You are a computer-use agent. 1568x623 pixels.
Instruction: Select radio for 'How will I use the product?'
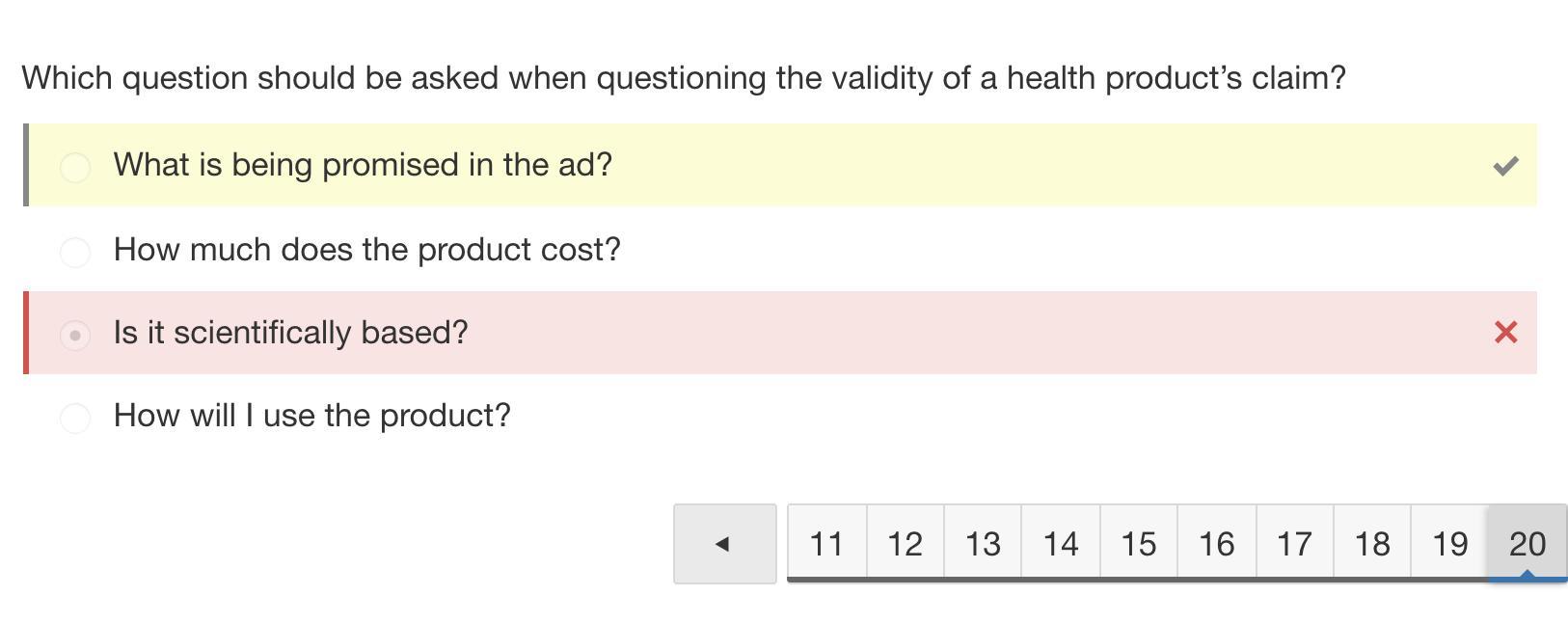75,418
